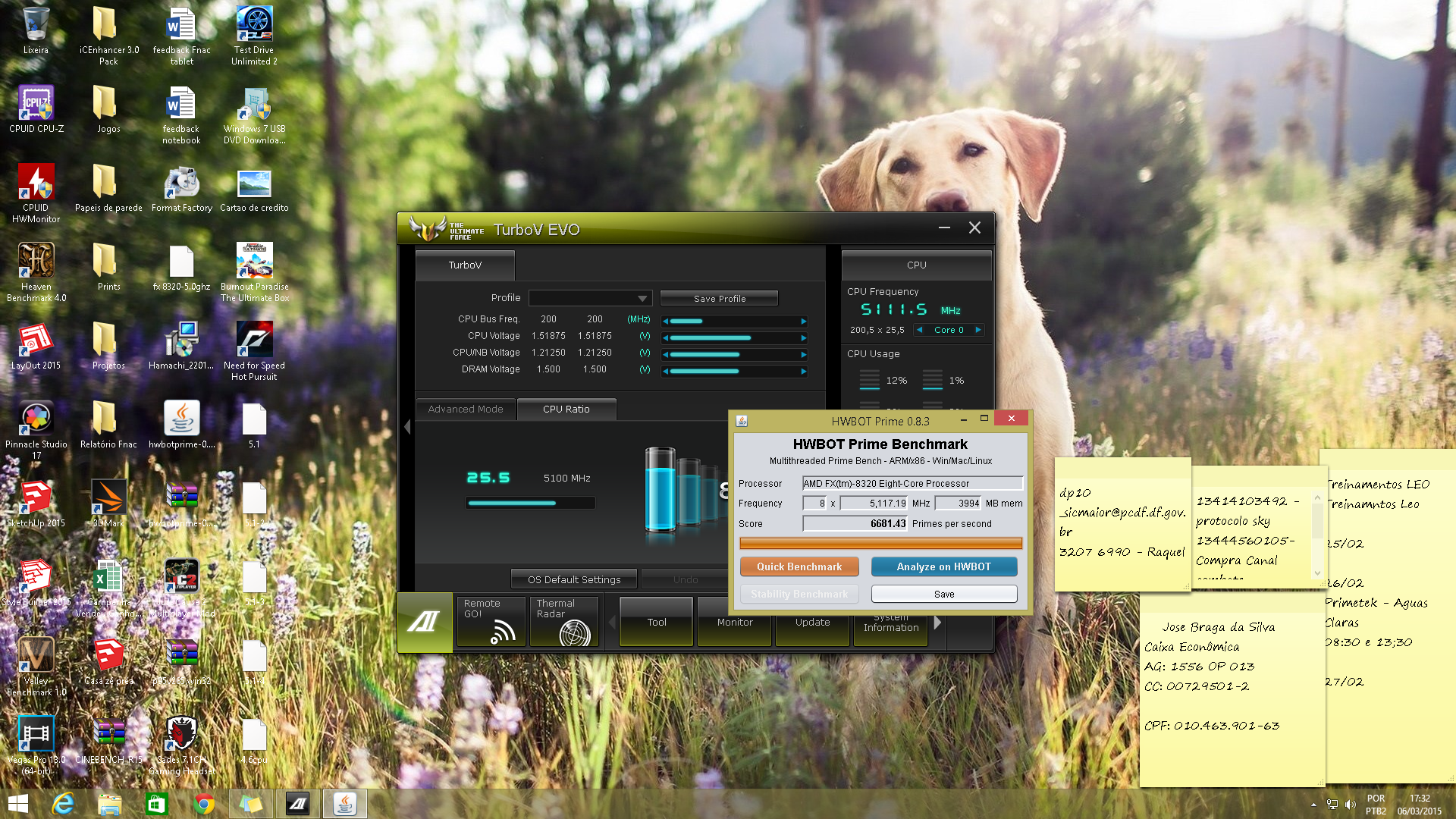Click Thermal Radar icon in AI Suite
1456x819 pixels.
click(x=564, y=621)
